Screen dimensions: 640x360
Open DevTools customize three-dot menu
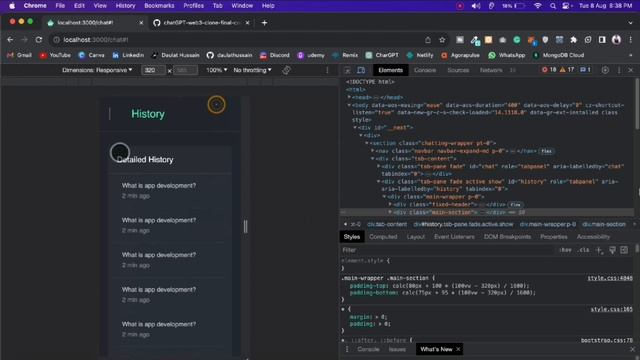coord(619,70)
